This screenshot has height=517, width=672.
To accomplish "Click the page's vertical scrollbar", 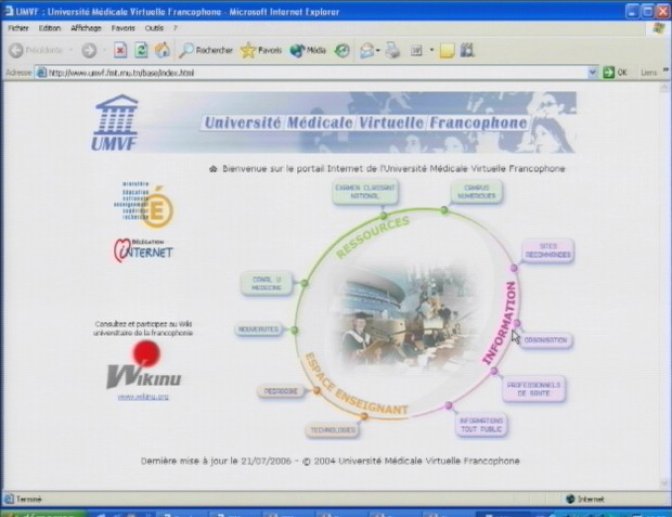I will click(664, 287).
